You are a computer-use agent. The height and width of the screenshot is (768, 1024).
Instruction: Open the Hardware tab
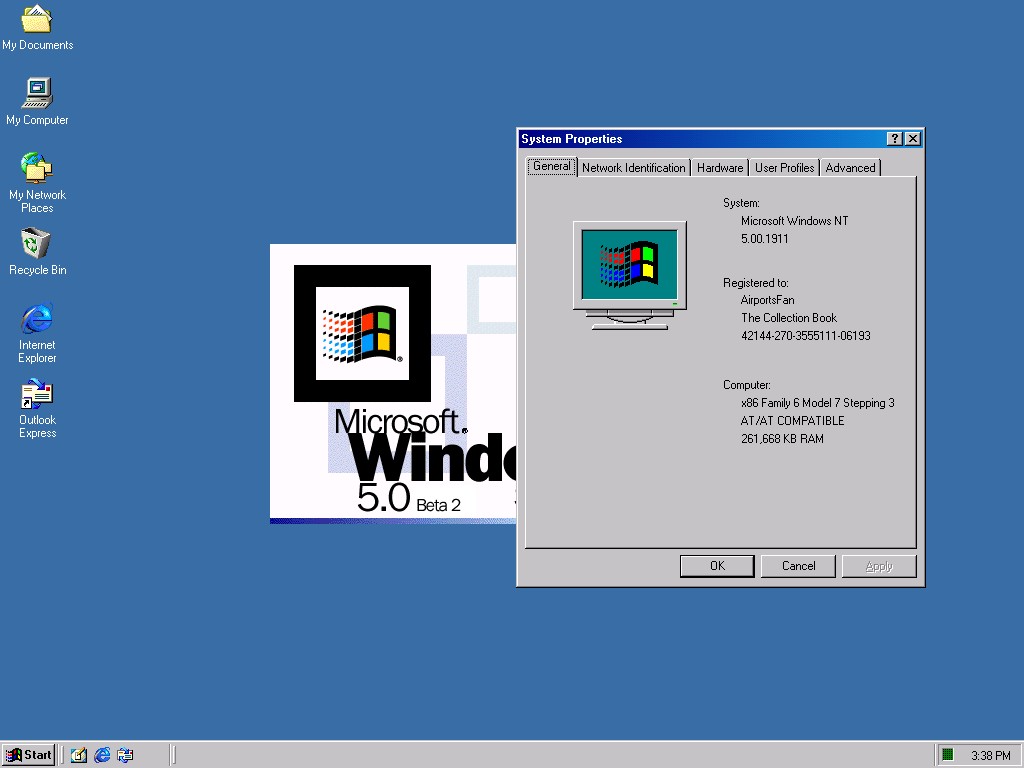[720, 168]
